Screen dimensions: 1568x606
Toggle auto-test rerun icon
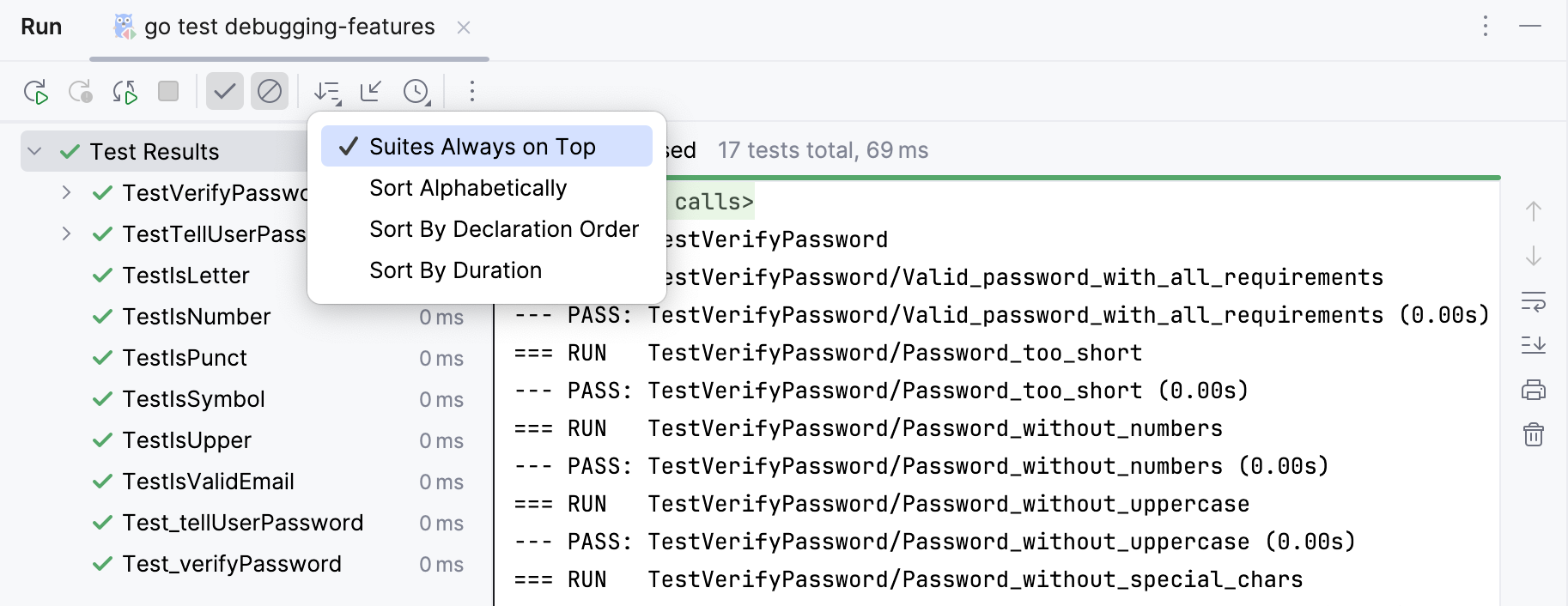point(125,92)
